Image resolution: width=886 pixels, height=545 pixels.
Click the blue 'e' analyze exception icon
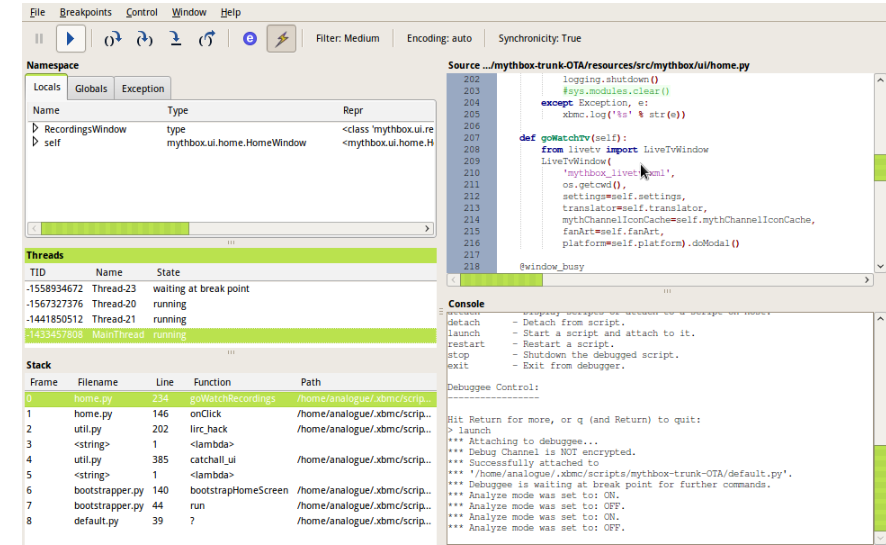(250, 39)
